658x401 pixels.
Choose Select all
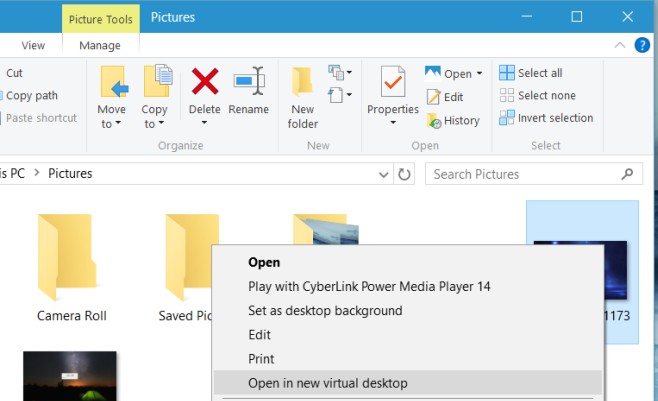[x=531, y=73]
